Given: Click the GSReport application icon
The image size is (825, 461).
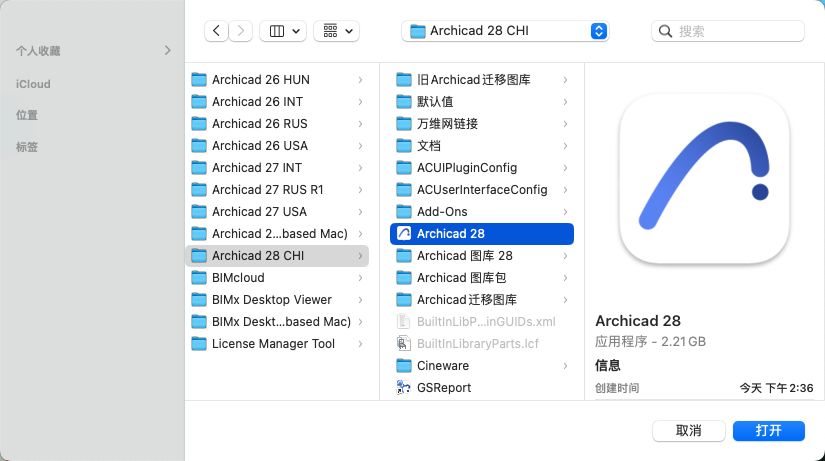Looking at the screenshot, I should [x=404, y=388].
